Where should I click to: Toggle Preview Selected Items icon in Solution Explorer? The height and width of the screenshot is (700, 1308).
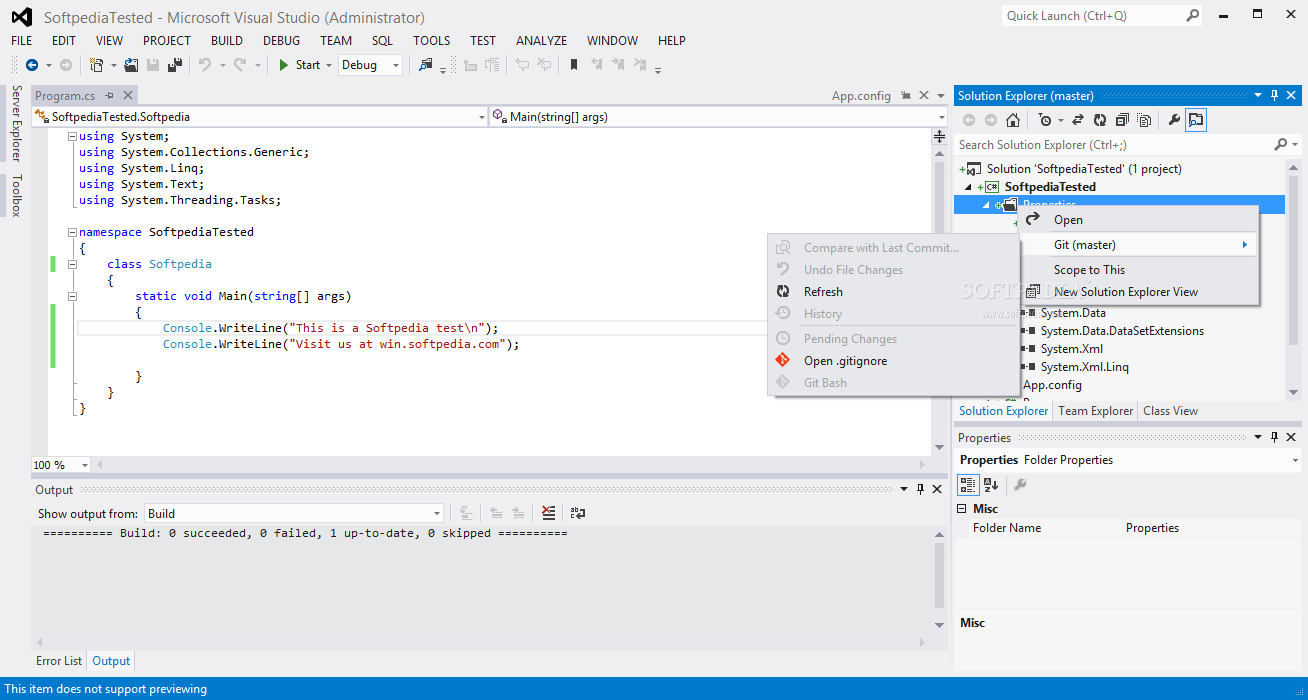(1196, 120)
